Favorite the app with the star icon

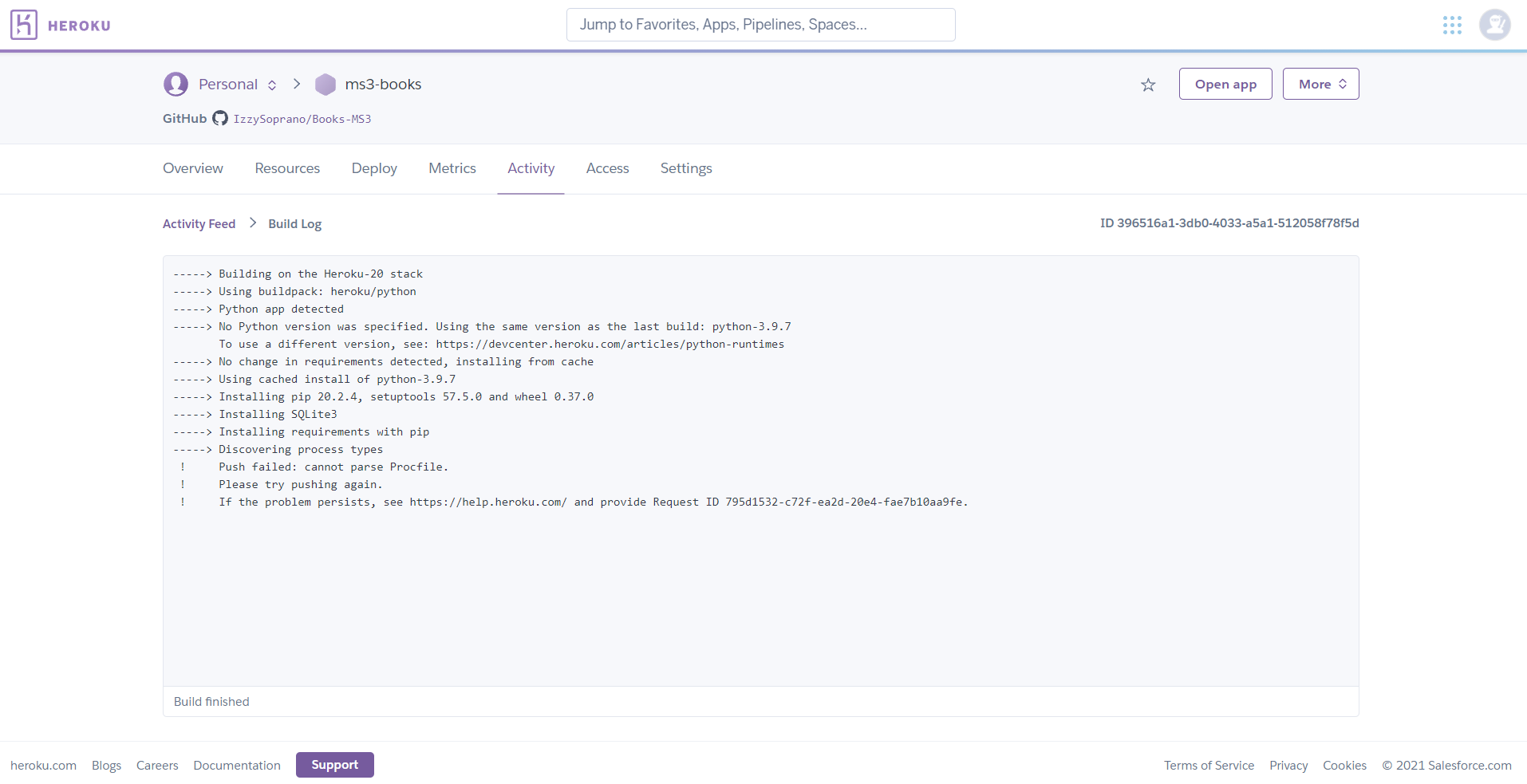pyautogui.click(x=1148, y=85)
